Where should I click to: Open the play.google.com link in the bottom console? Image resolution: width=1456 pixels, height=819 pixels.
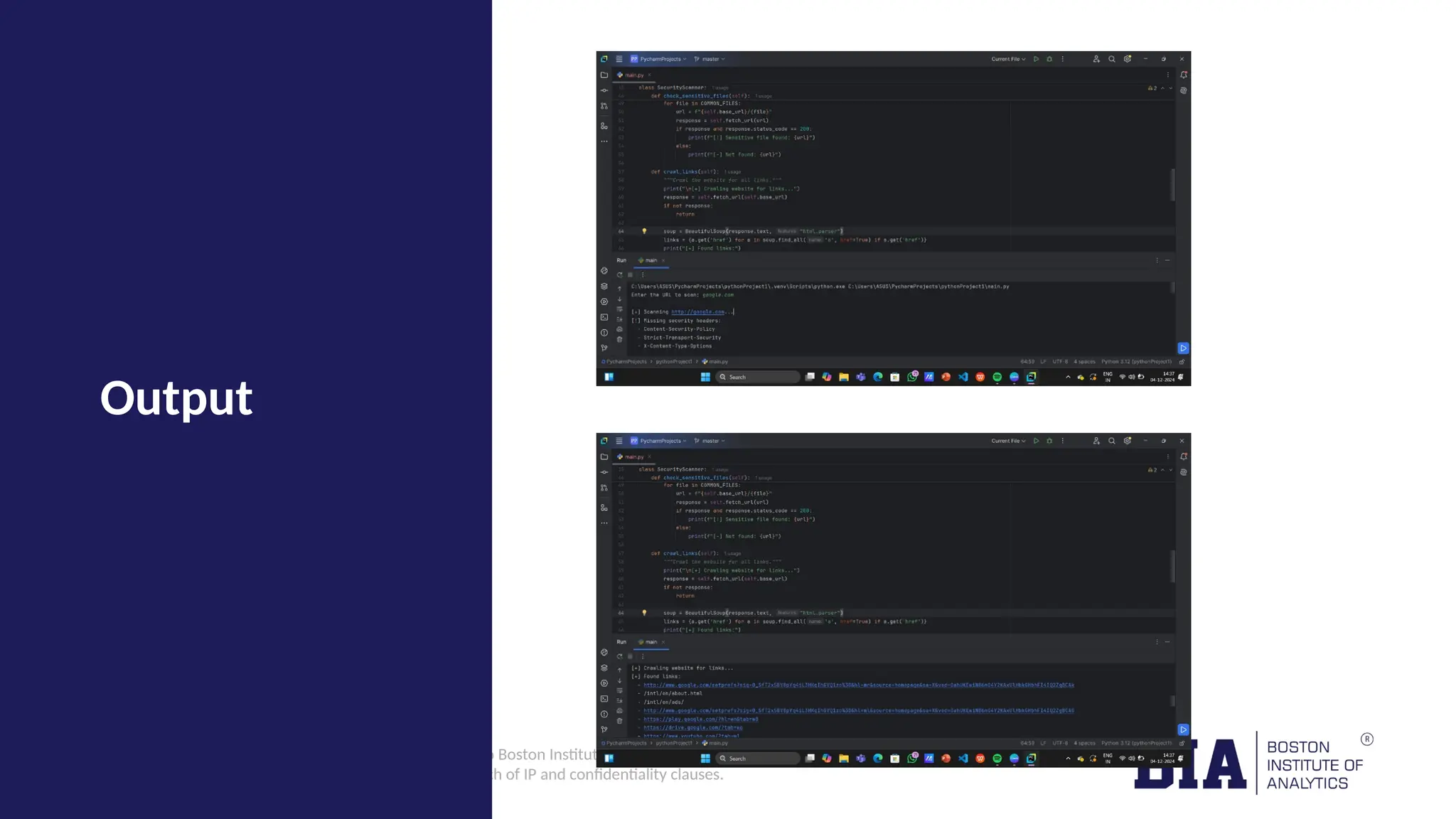coord(700,719)
